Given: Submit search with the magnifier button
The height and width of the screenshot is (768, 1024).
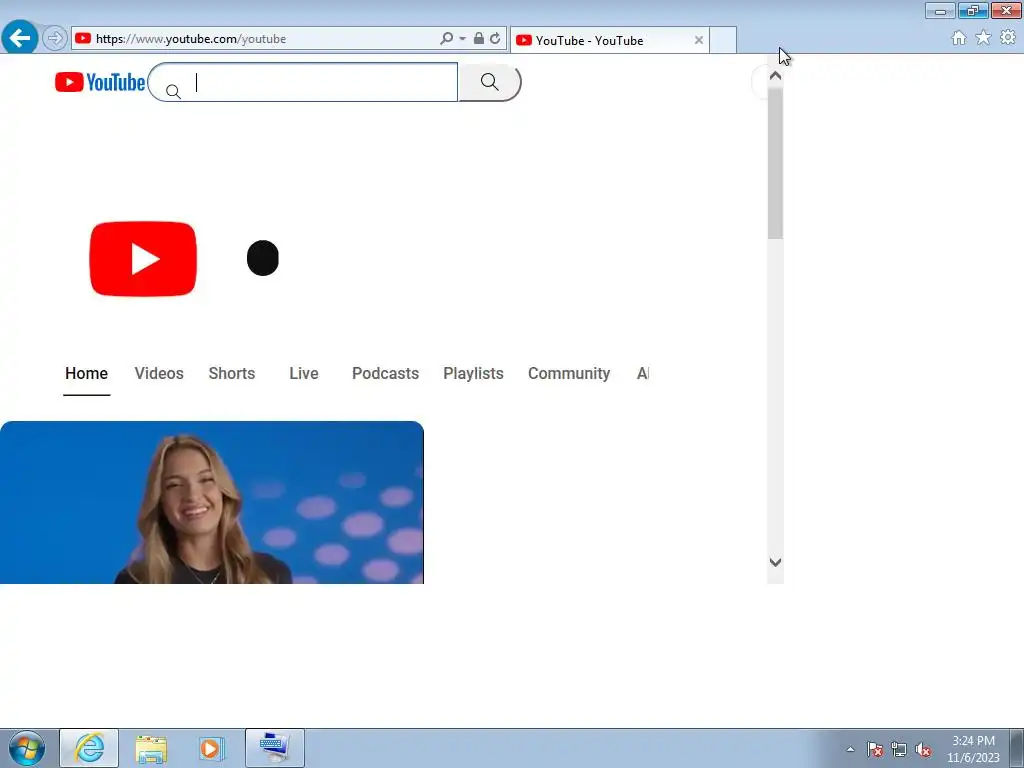Looking at the screenshot, I should coord(490,82).
